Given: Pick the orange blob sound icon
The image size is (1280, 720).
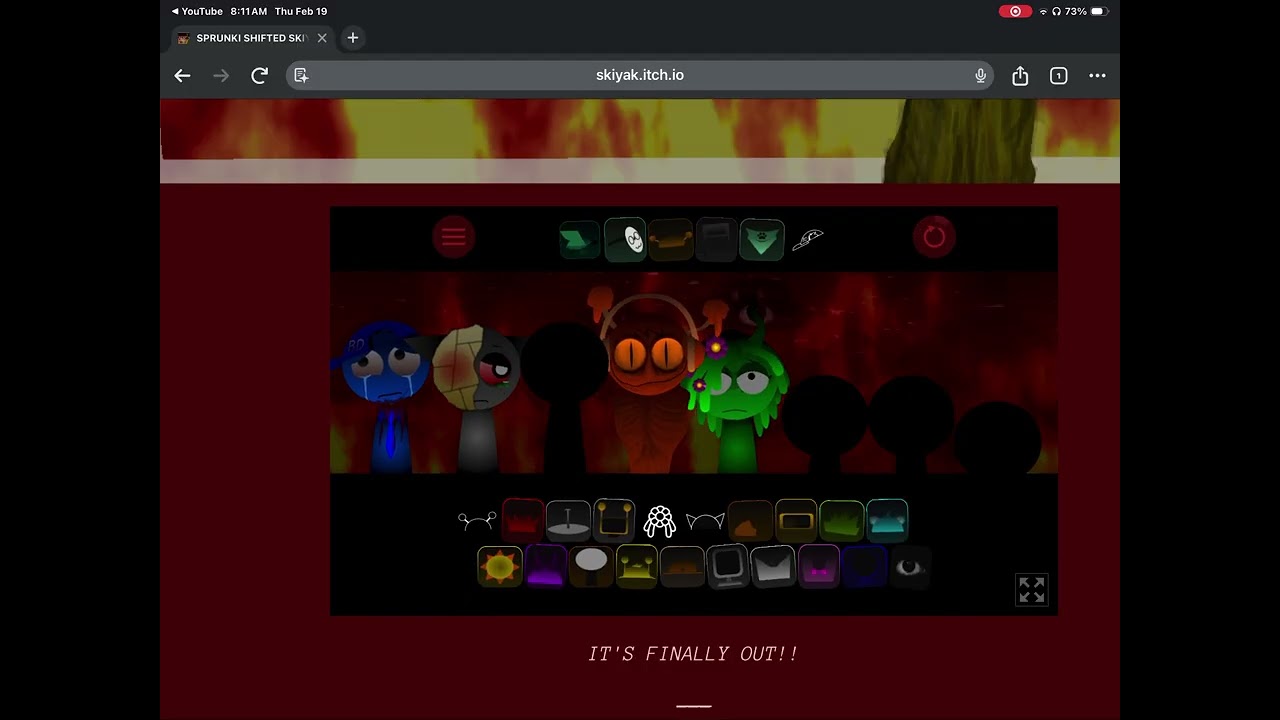Looking at the screenshot, I should click(750, 520).
